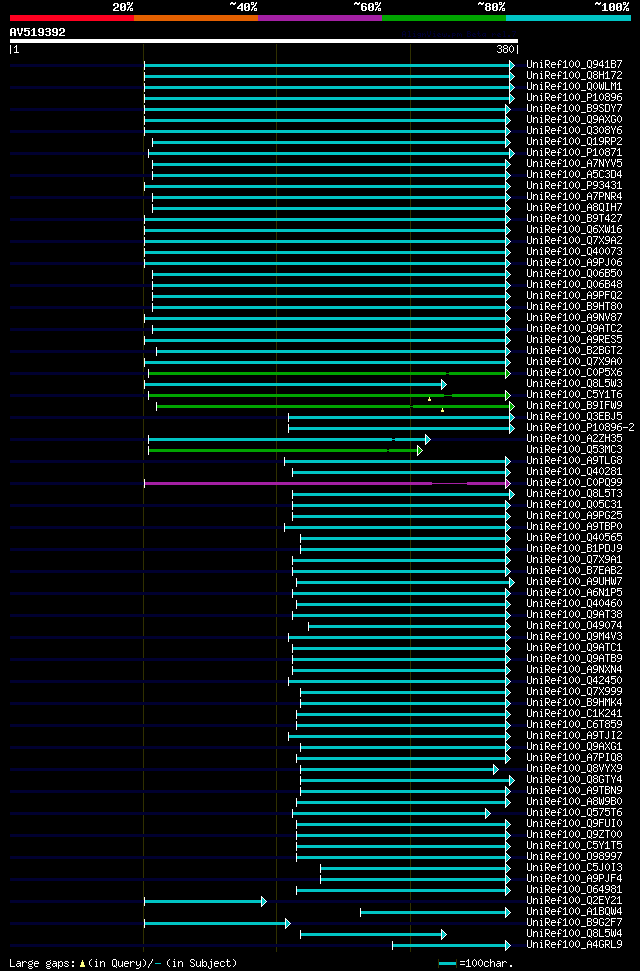Select the UniRef100_B9HT80 label
640x971 pixels.
(574, 307)
